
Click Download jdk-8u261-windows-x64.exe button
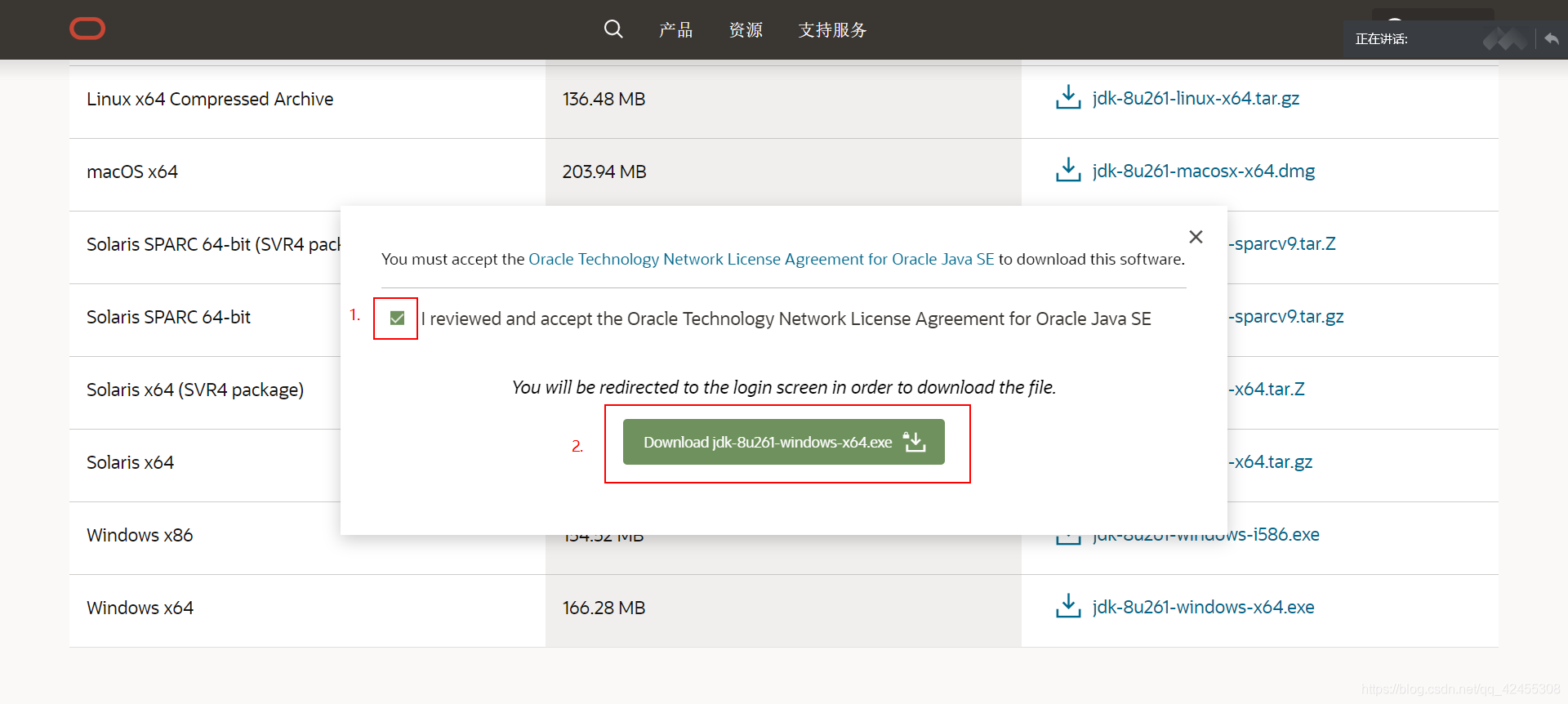784,442
